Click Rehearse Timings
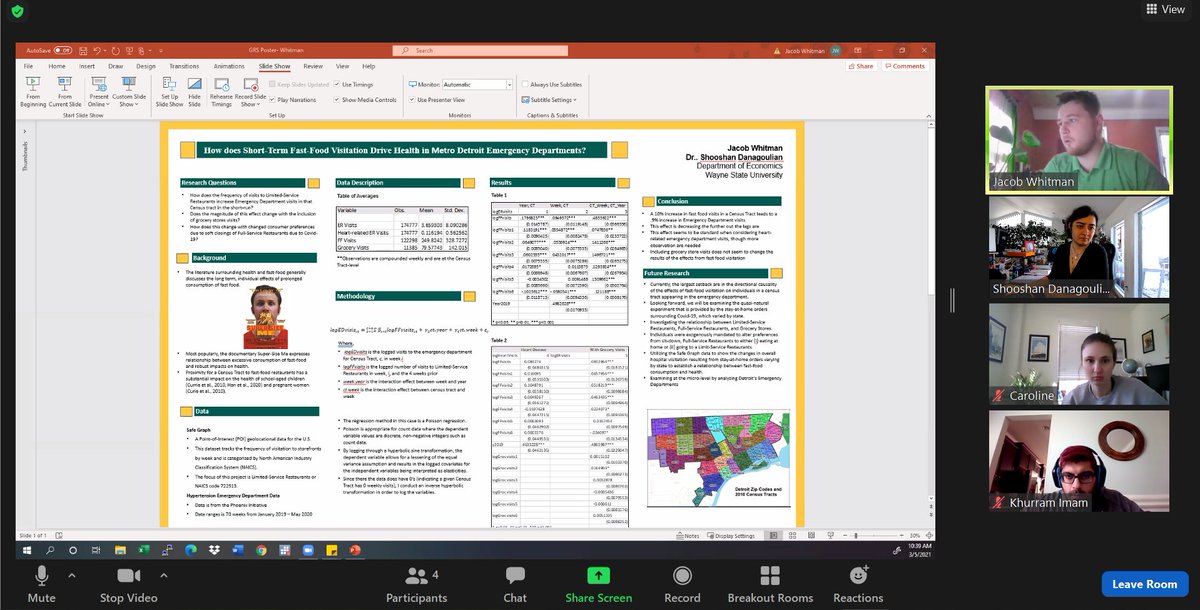Viewport: 1200px width, 610px height. point(221,90)
